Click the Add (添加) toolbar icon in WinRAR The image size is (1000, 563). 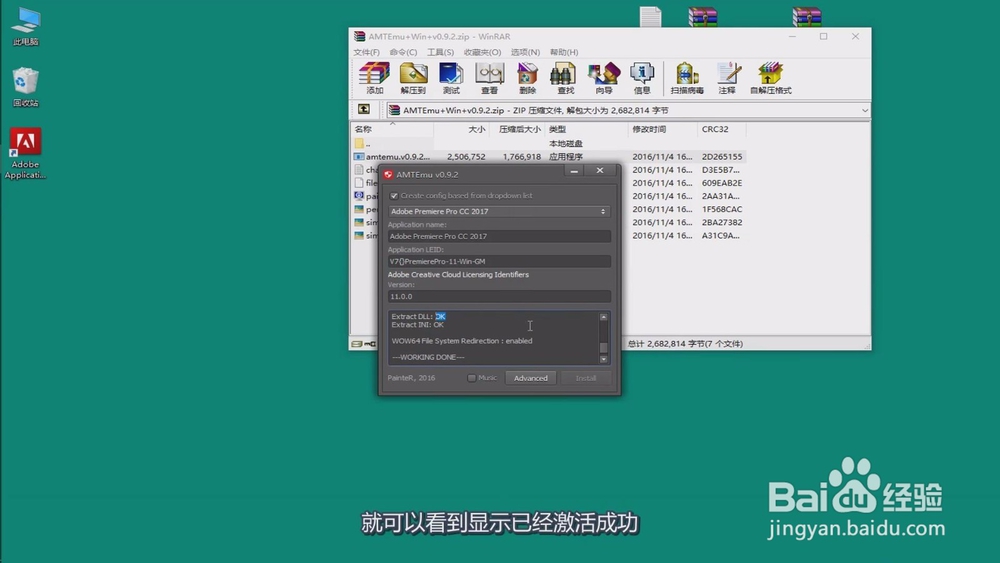click(x=374, y=78)
